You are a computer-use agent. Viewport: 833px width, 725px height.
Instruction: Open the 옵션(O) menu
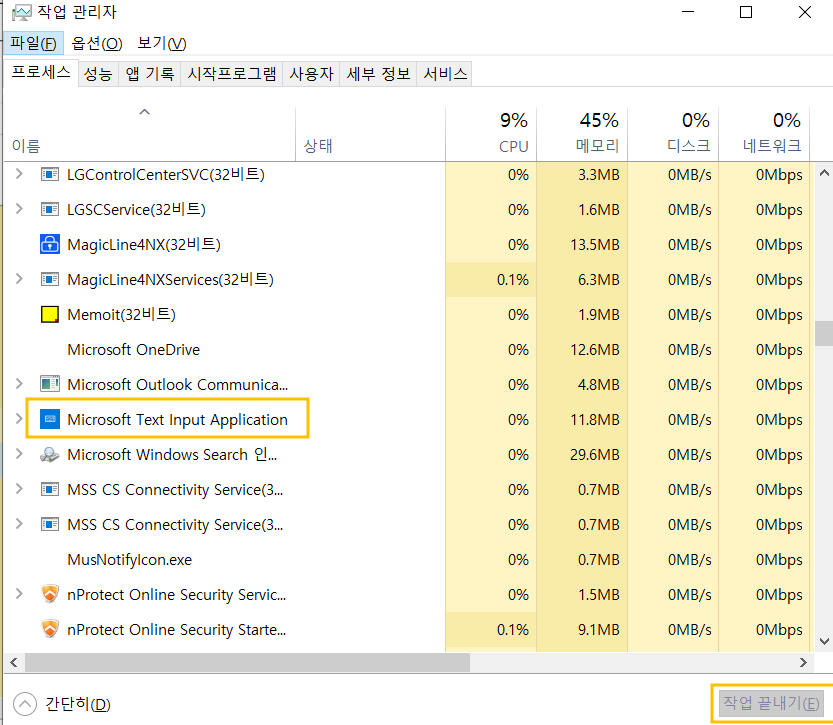[x=97, y=43]
